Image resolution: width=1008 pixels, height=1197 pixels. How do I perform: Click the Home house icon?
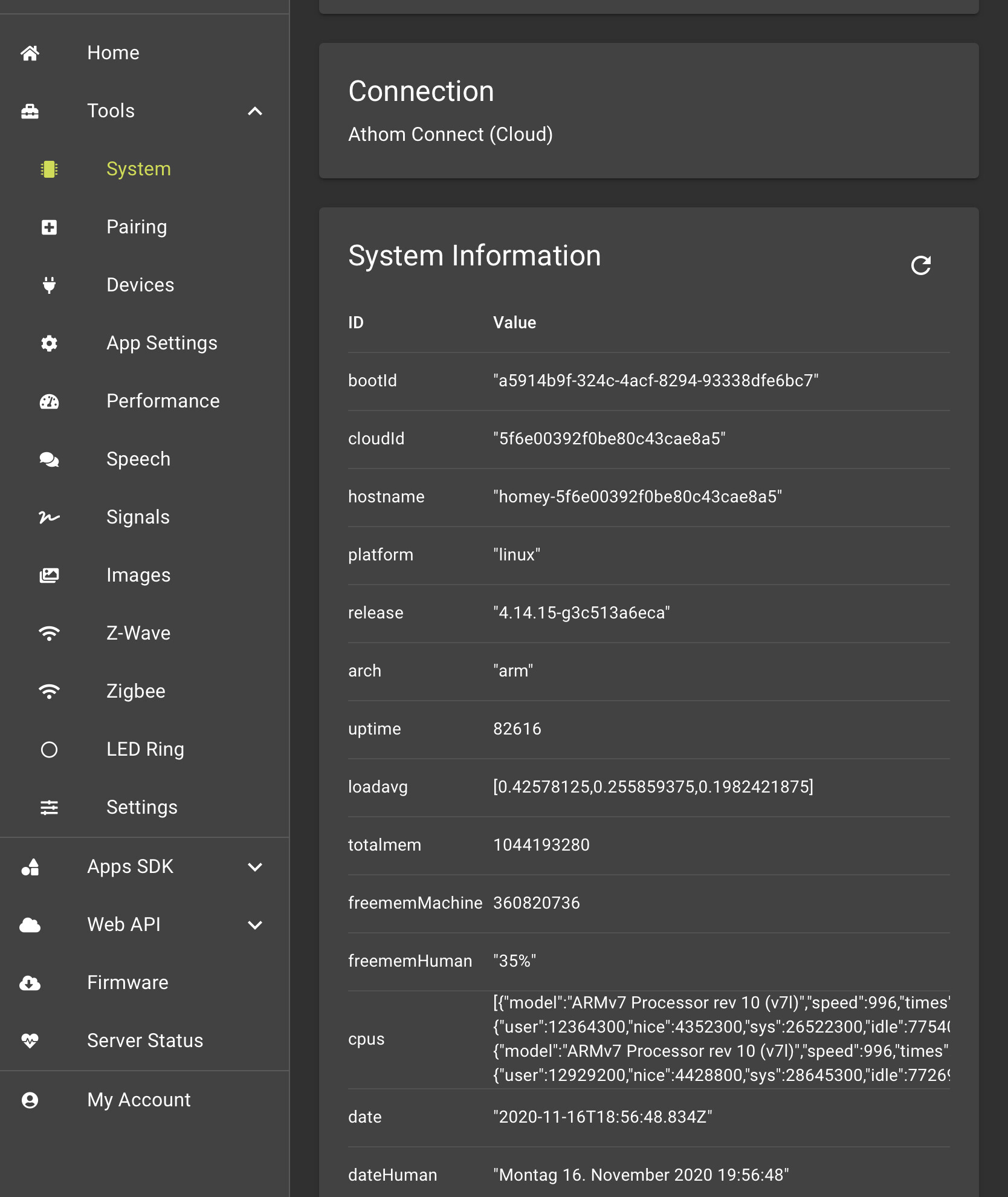coord(30,53)
